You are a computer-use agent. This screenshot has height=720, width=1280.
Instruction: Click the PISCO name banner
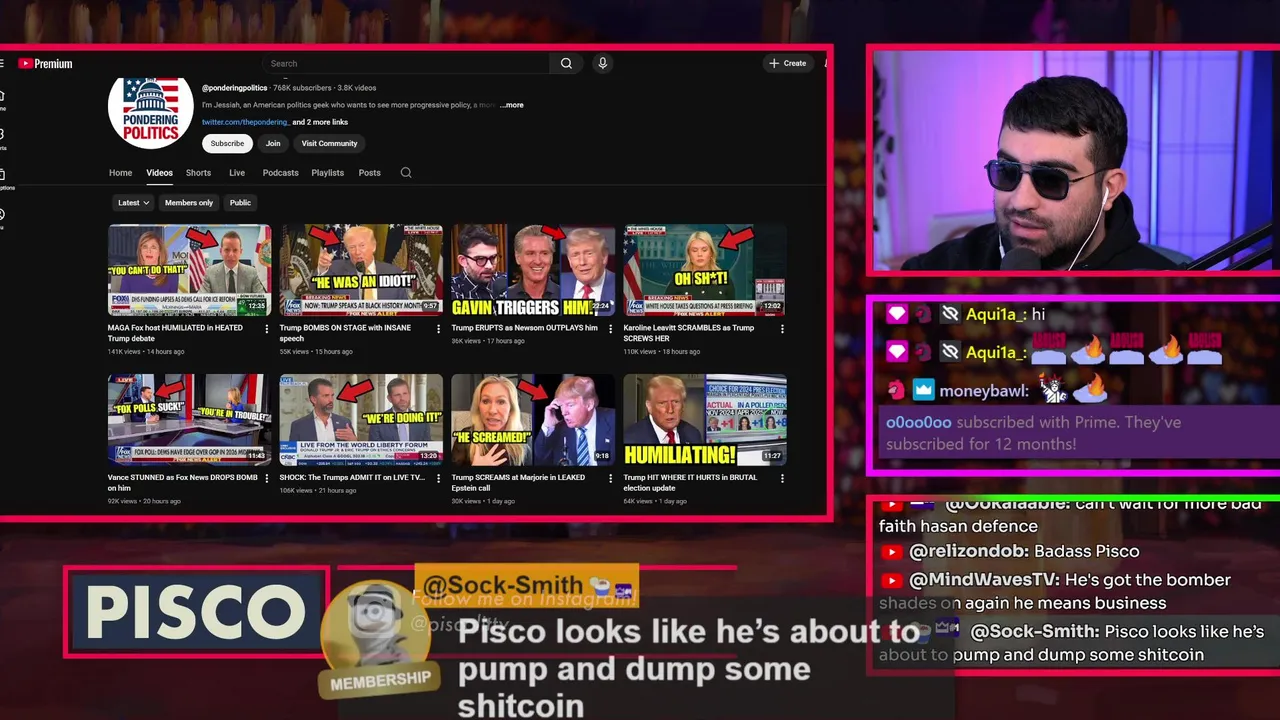[196, 612]
